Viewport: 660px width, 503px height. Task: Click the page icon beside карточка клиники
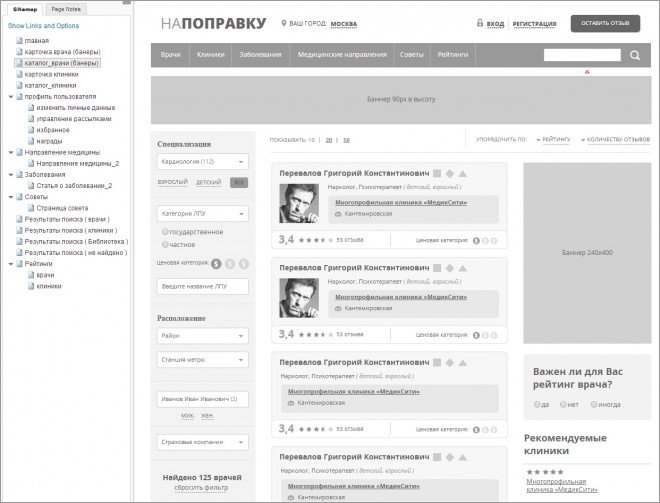[x=19, y=74]
